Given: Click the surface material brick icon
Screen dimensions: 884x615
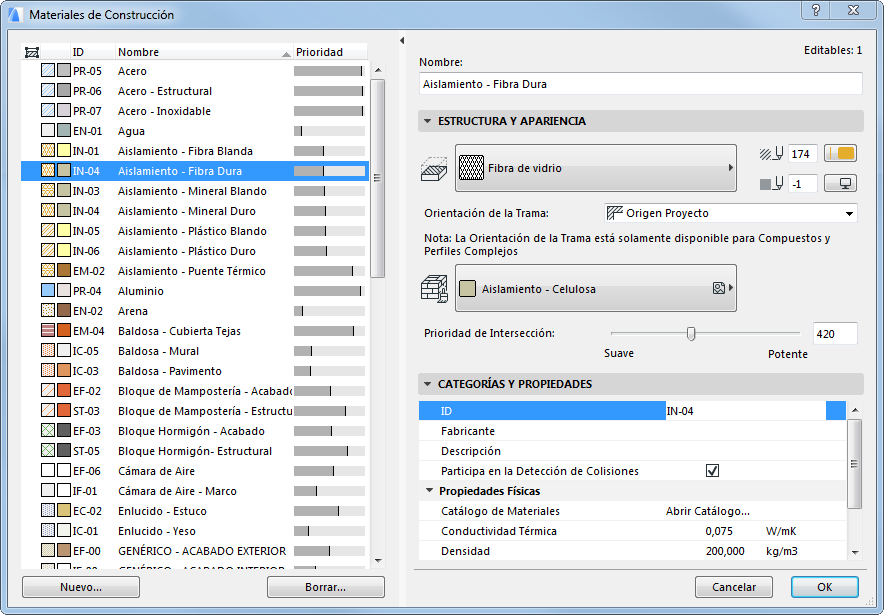Looking at the screenshot, I should [434, 289].
